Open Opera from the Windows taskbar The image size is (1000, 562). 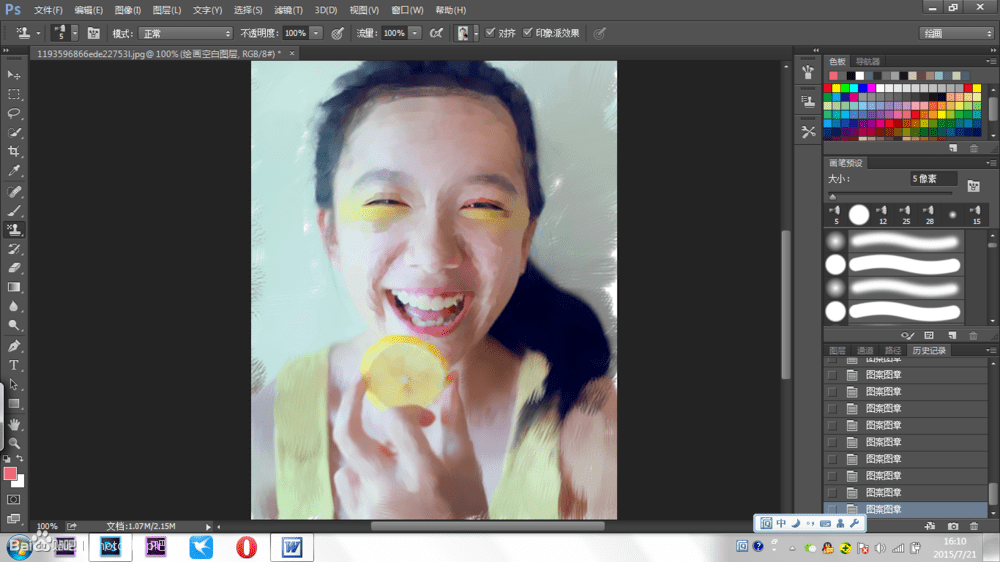click(246, 547)
